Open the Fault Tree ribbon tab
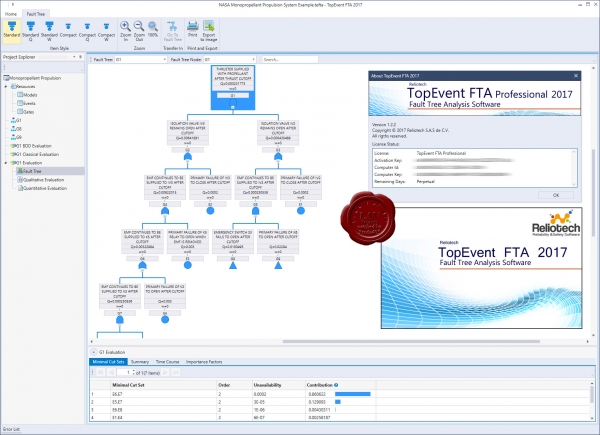The image size is (600, 435). tap(36, 14)
